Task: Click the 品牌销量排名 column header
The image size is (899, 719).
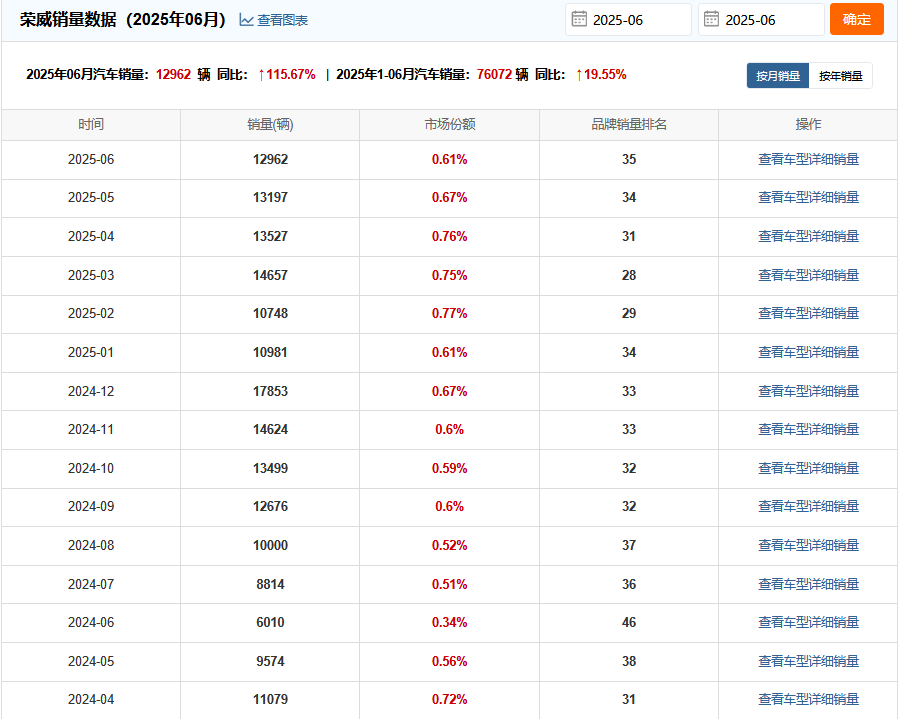Action: [629, 124]
